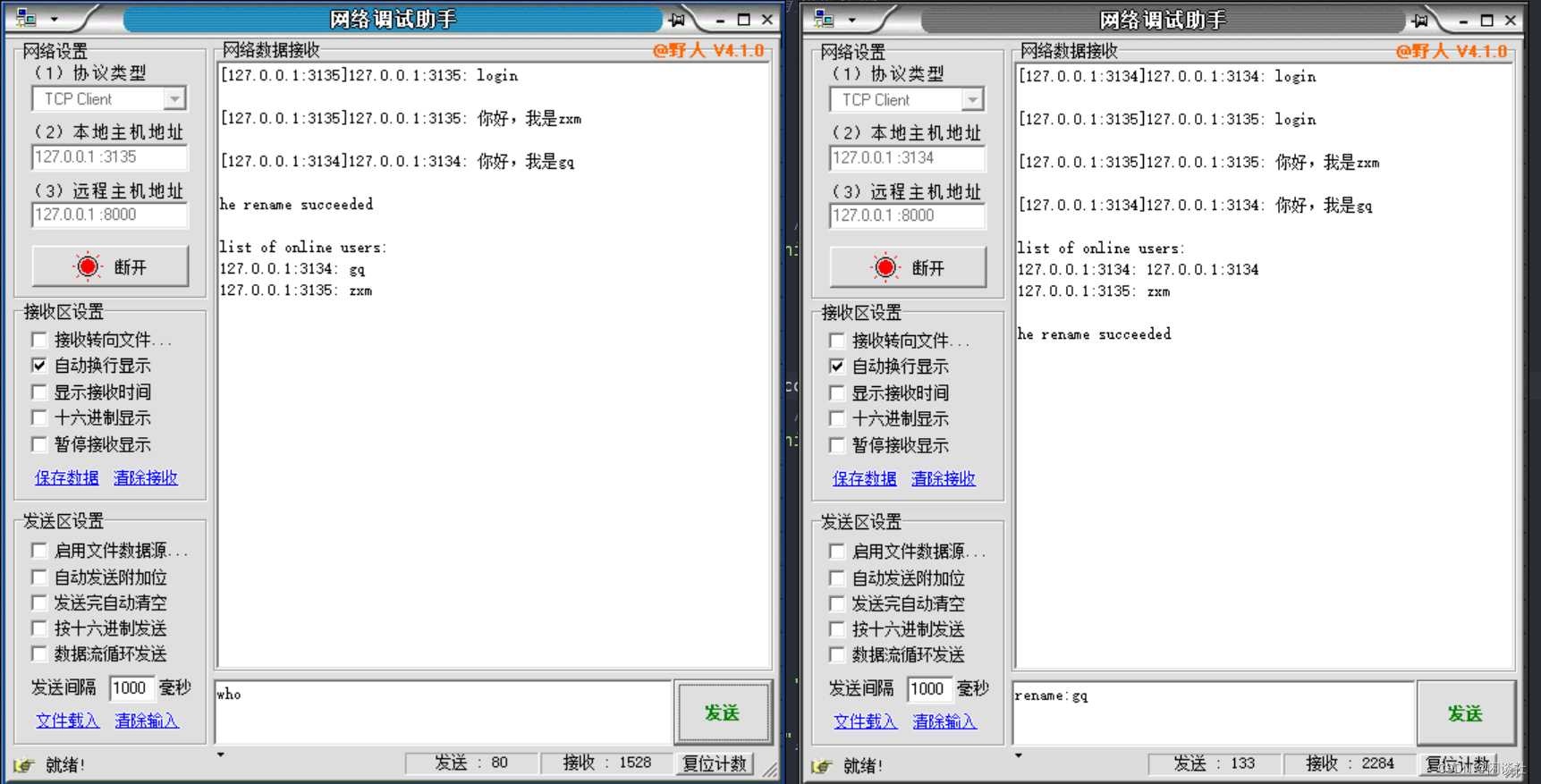Click 发送 send button in right window
1541x784 pixels.
pyautogui.click(x=1466, y=713)
